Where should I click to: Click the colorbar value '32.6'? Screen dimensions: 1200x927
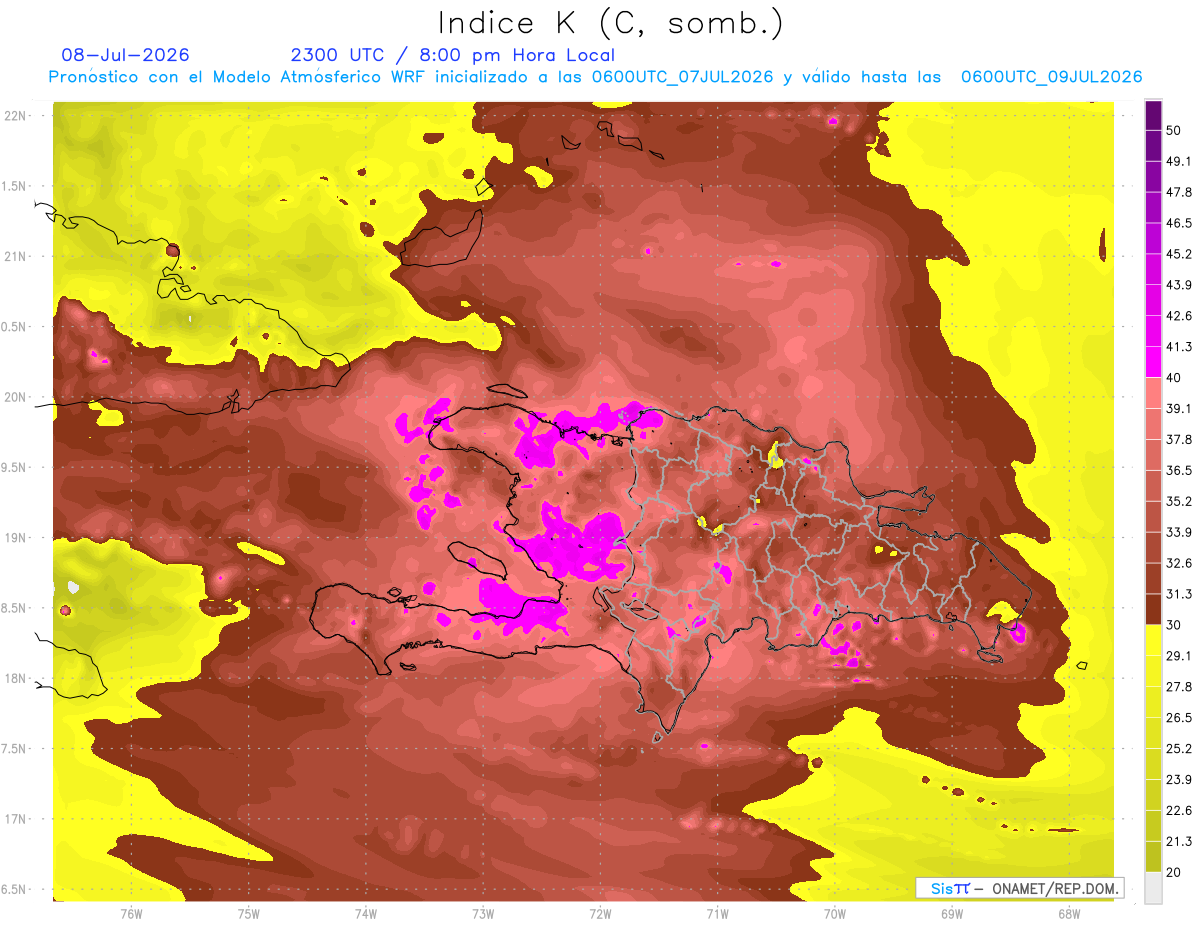point(1178,563)
